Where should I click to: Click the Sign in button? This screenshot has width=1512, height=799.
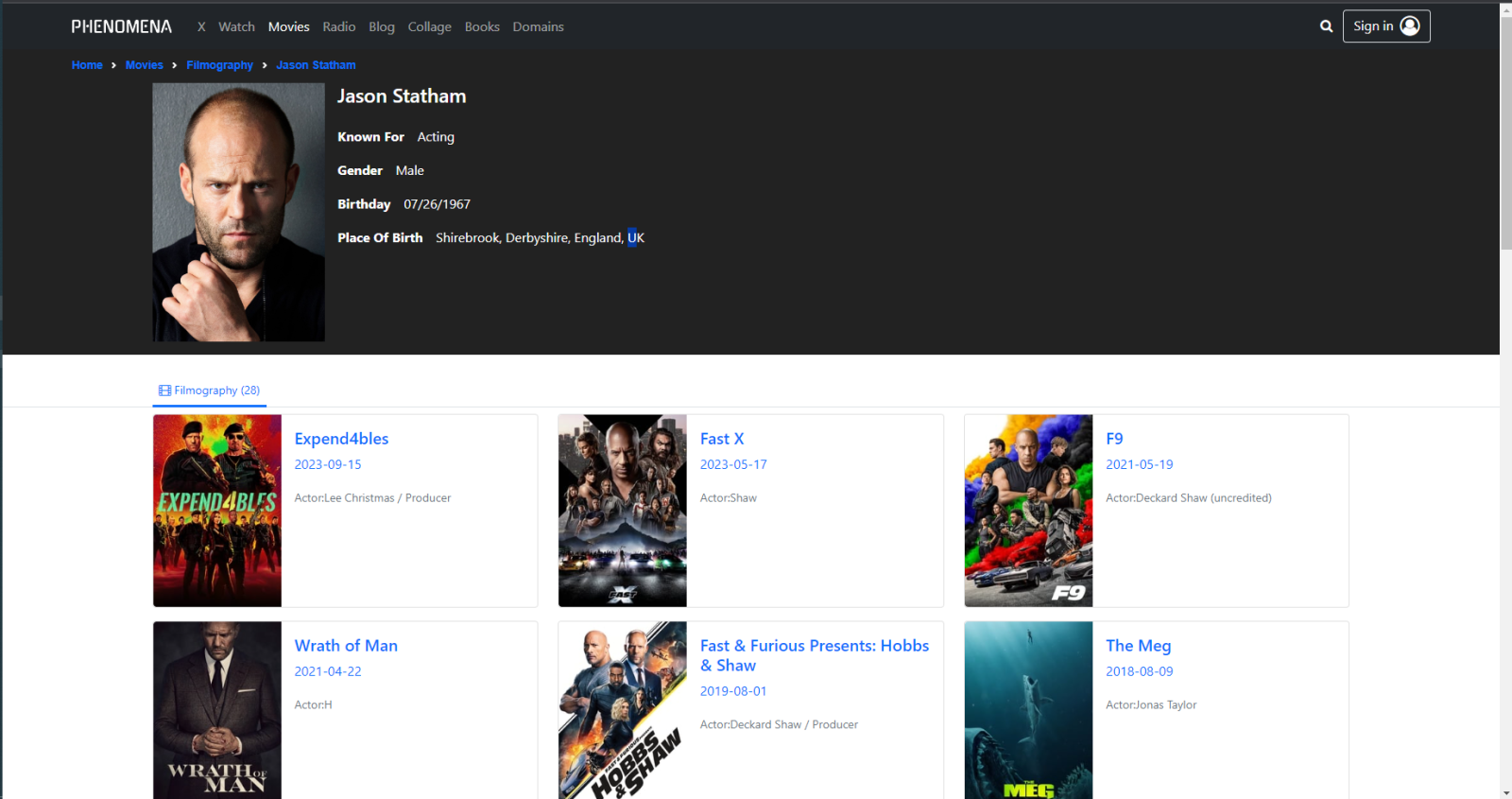click(1385, 26)
